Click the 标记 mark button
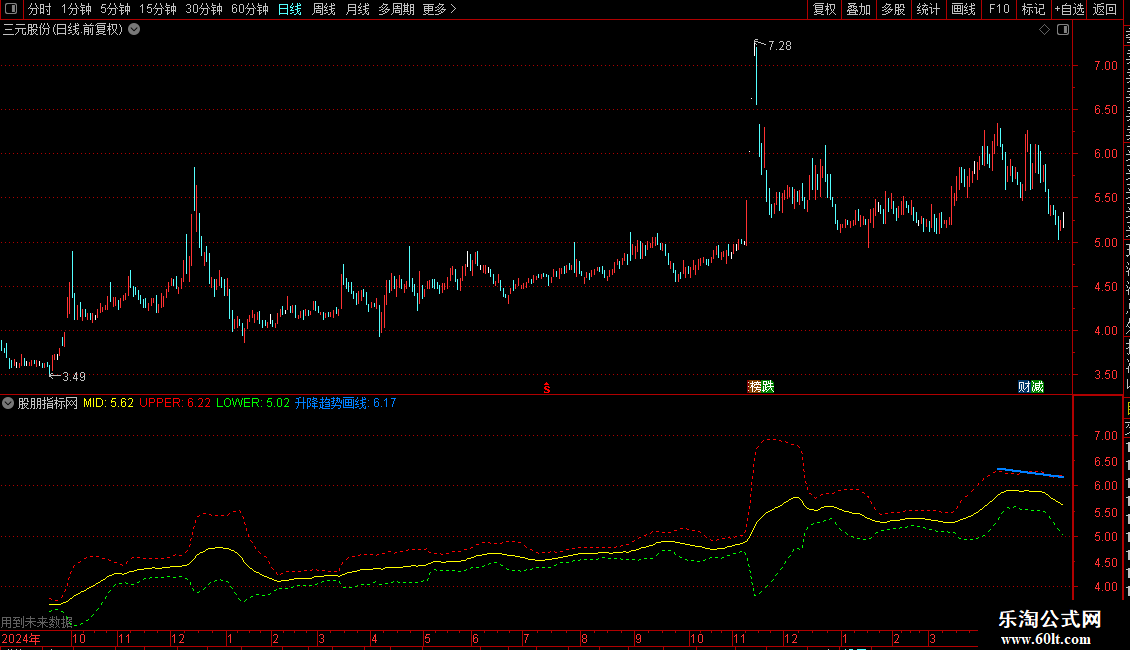1130x650 pixels. [1033, 9]
